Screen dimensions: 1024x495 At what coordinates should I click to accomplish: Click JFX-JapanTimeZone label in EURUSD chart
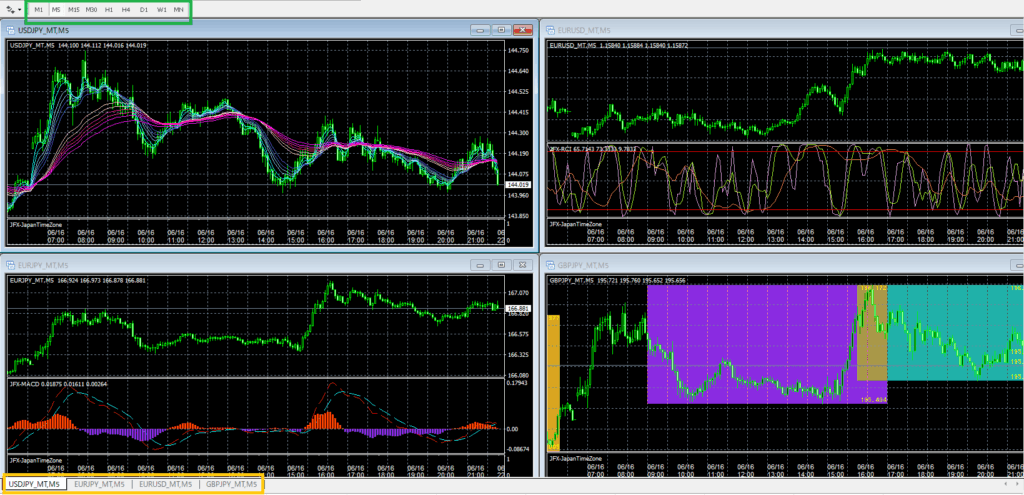coord(573,224)
